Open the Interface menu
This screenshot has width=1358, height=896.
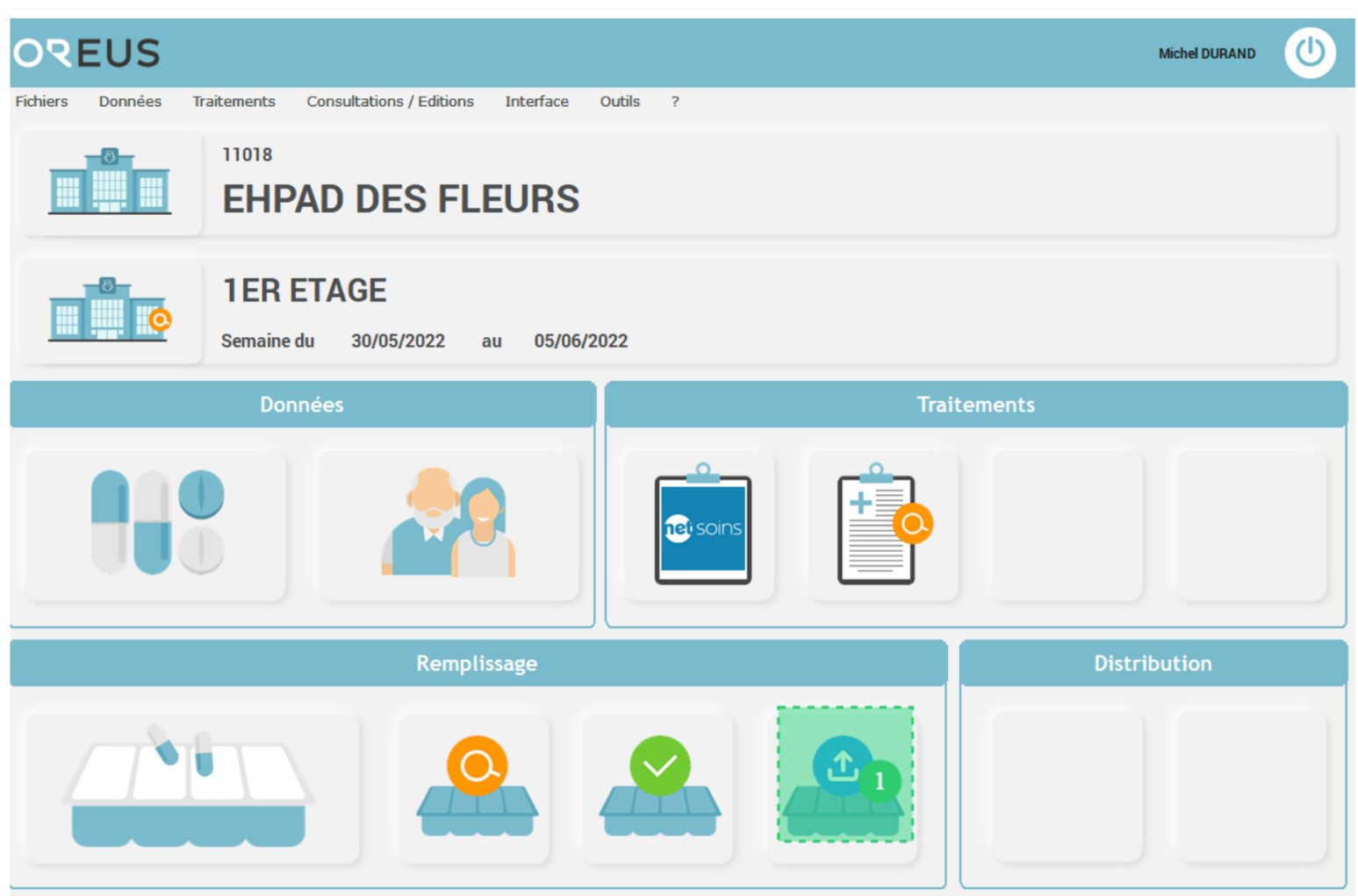click(x=536, y=101)
